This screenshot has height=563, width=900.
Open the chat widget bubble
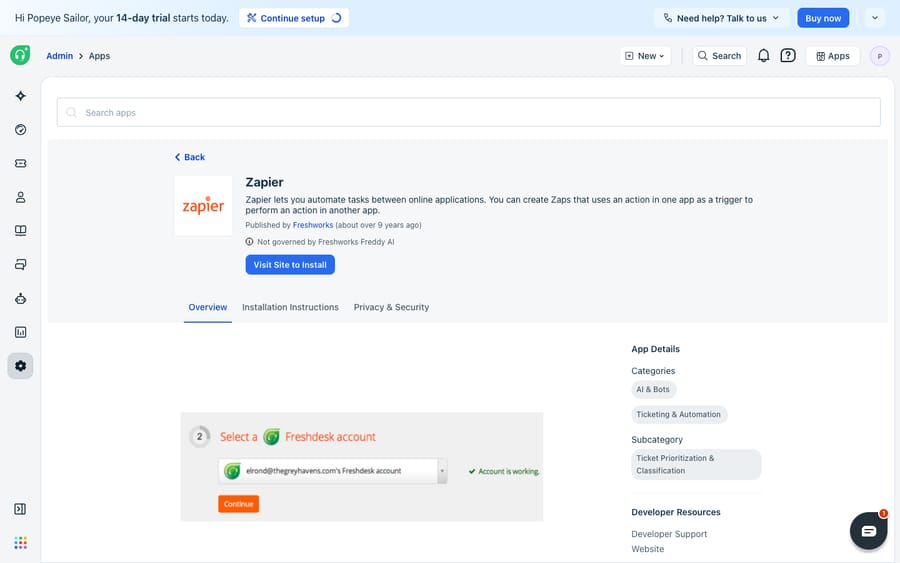coord(868,531)
